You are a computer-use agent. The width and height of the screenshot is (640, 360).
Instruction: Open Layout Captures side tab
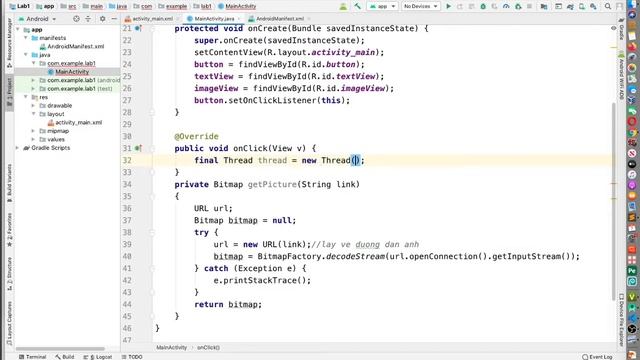tap(9, 322)
